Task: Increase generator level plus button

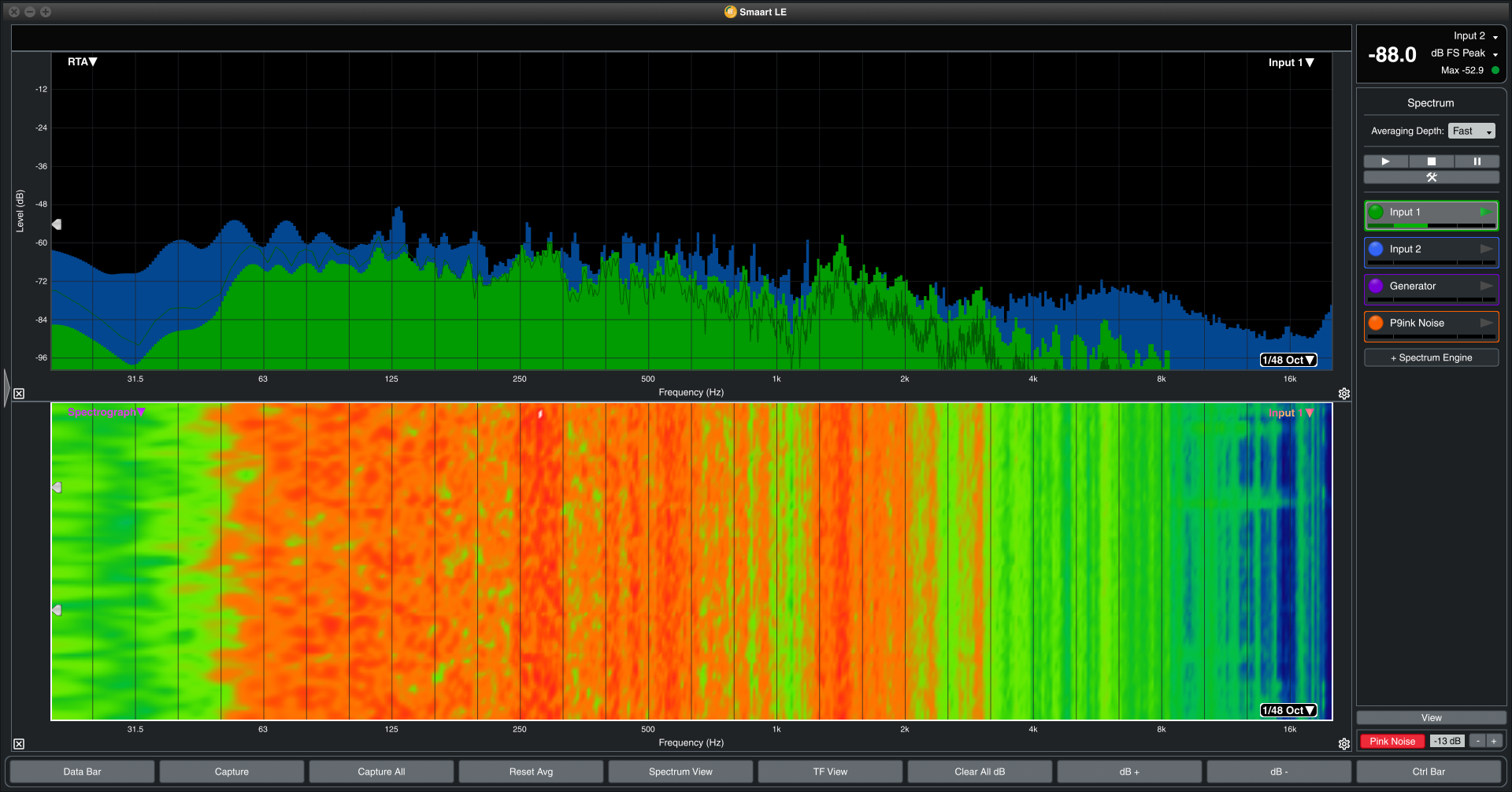Action: point(1494,741)
